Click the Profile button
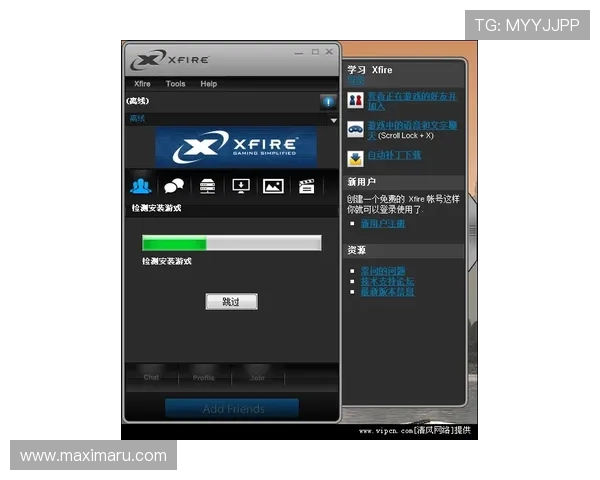 (x=204, y=378)
